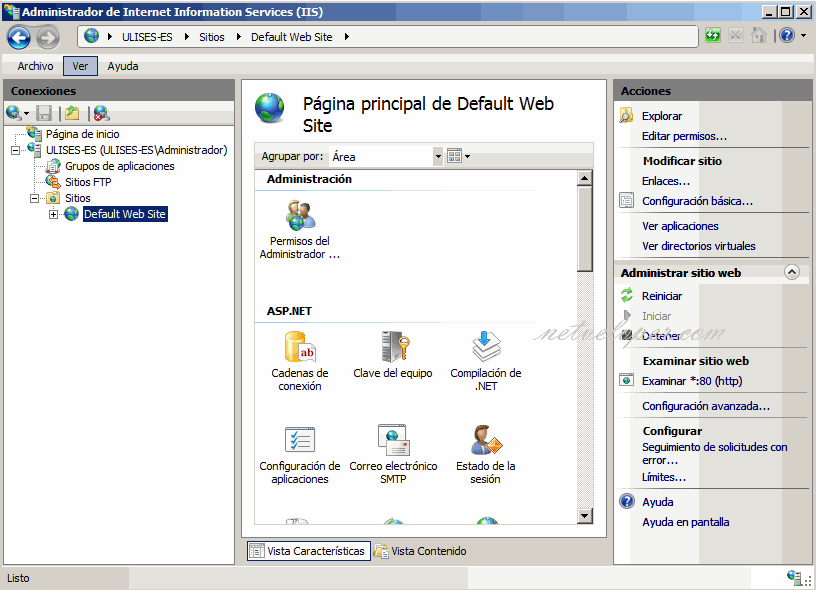Click the ULISES-ES breadcrumb in the address bar

147,37
